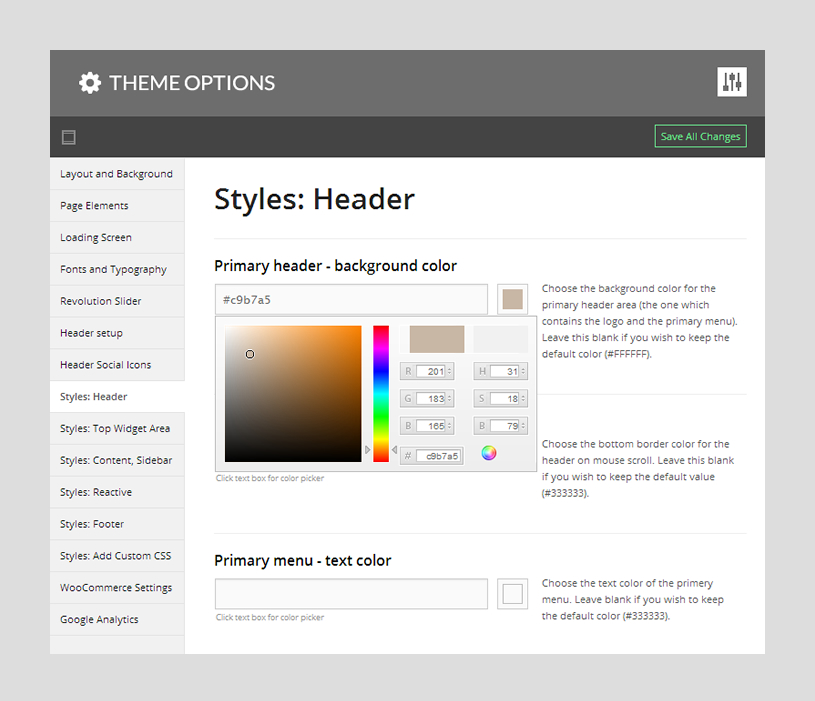815x701 pixels.
Task: Click the stepper arrows on the G field
Action: coord(450,399)
